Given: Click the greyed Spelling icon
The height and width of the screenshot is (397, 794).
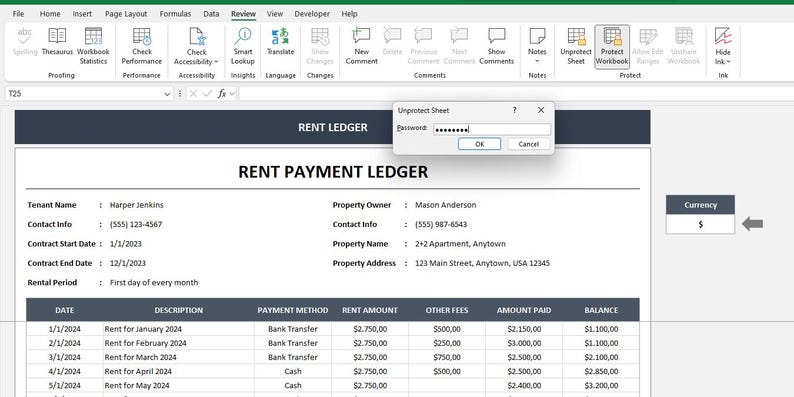Looking at the screenshot, I should pyautogui.click(x=25, y=43).
